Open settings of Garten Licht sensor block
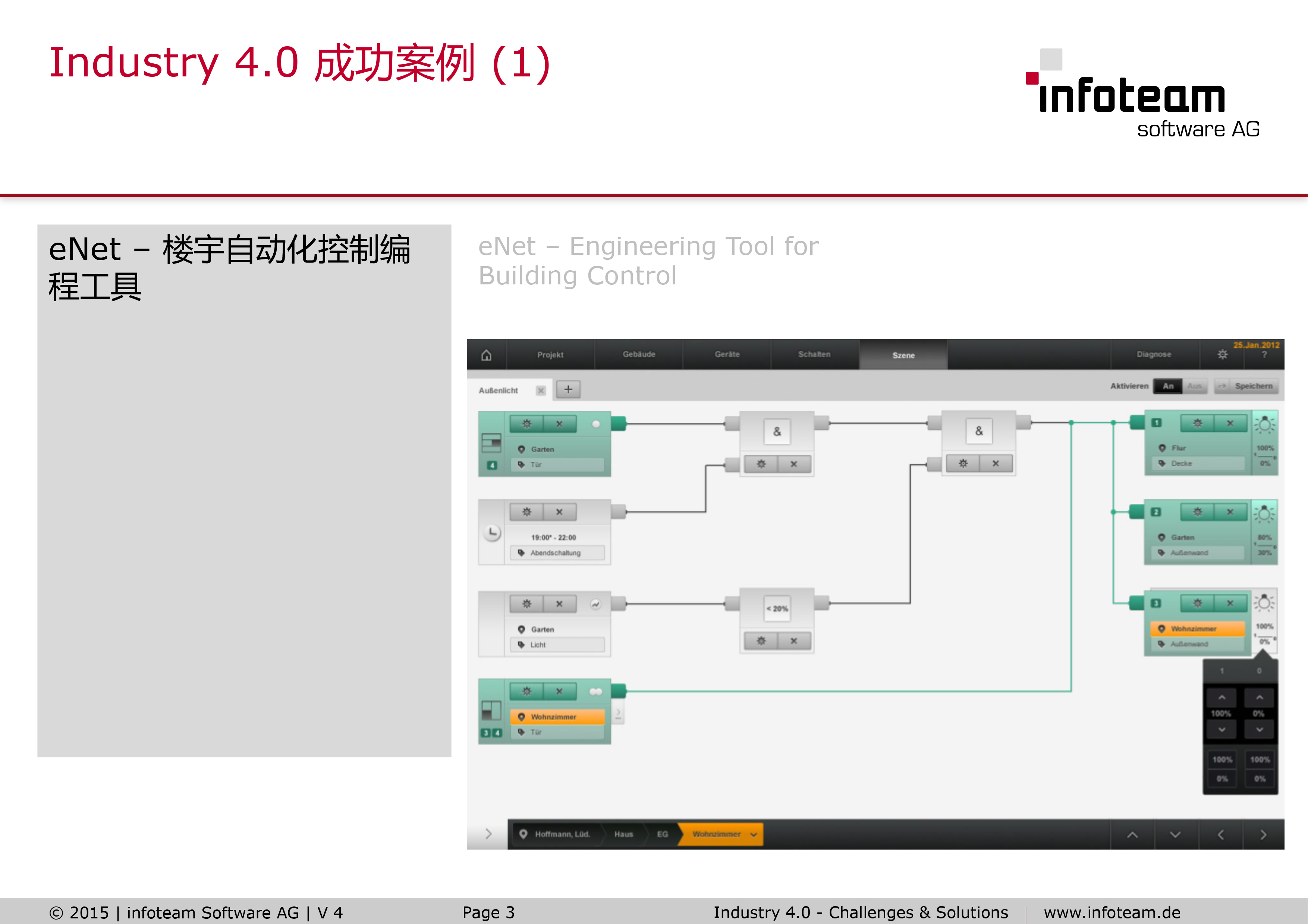 (526, 603)
